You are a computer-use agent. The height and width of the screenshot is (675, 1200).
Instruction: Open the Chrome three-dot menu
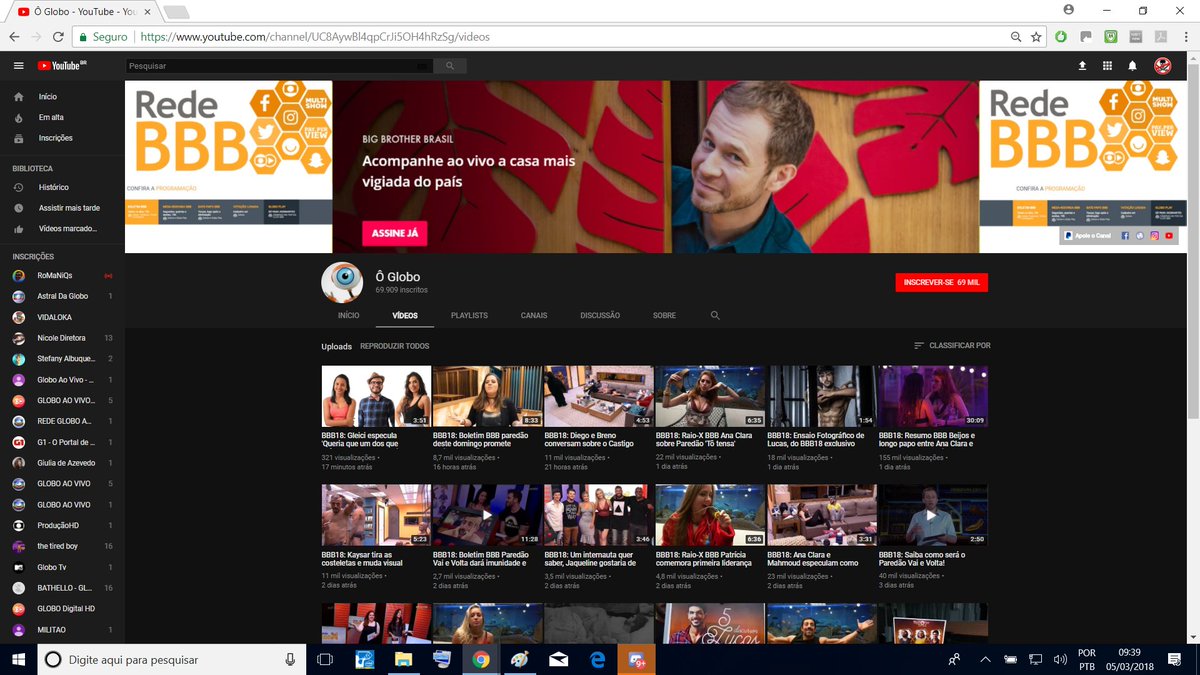1185,37
